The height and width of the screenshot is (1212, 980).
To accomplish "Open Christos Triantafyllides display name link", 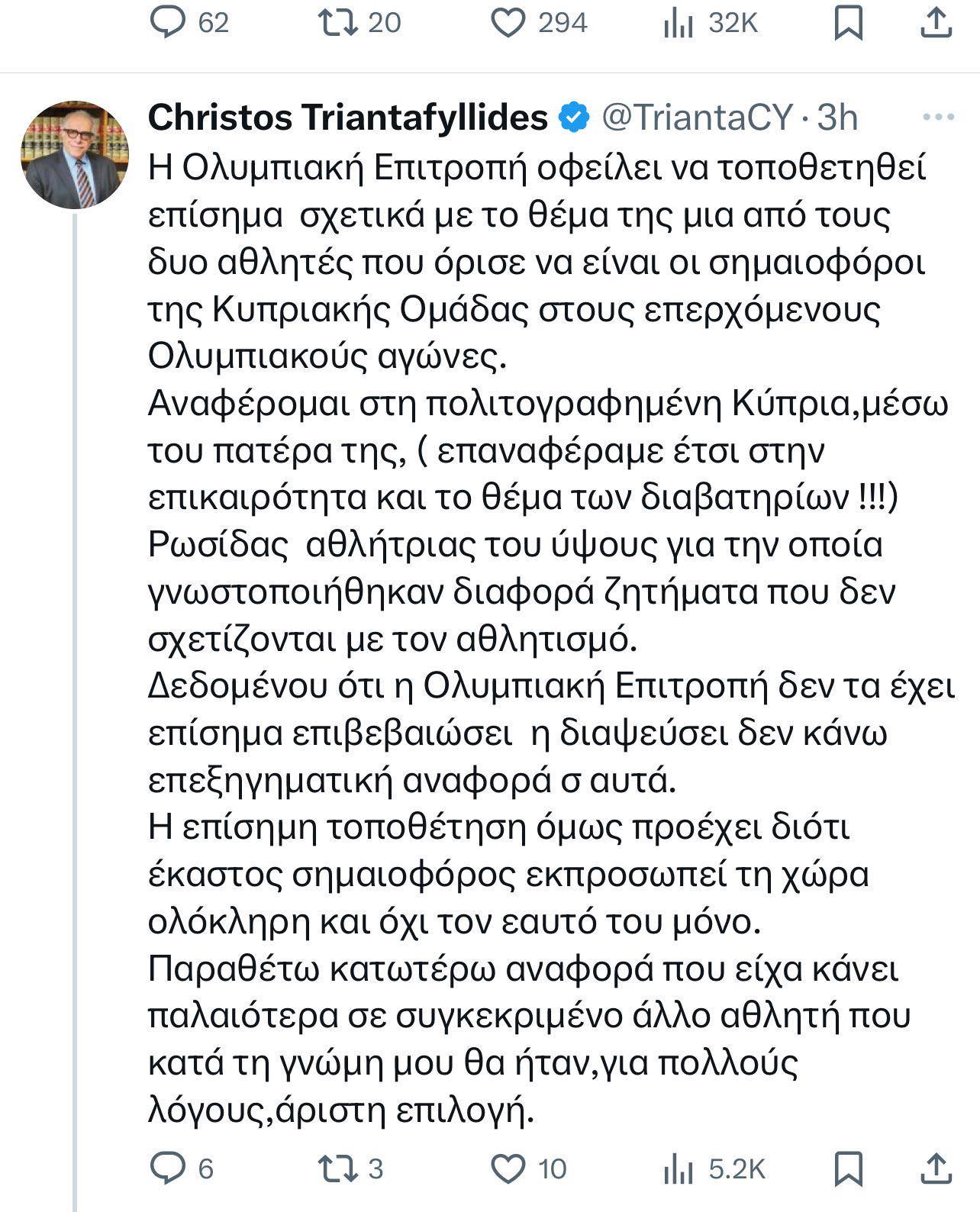I will click(347, 118).
